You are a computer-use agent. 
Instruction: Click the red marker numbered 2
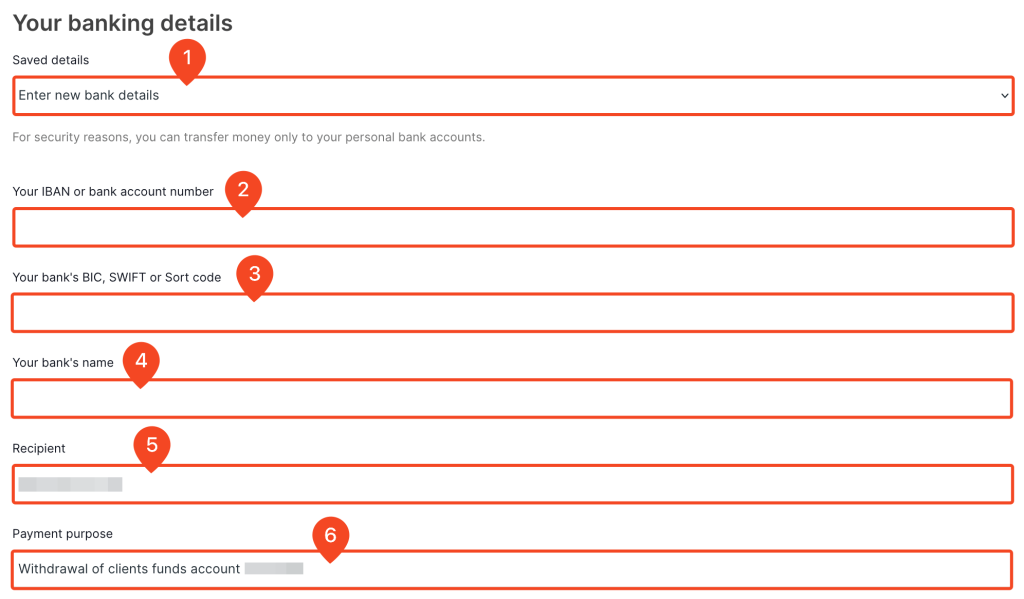(x=243, y=189)
